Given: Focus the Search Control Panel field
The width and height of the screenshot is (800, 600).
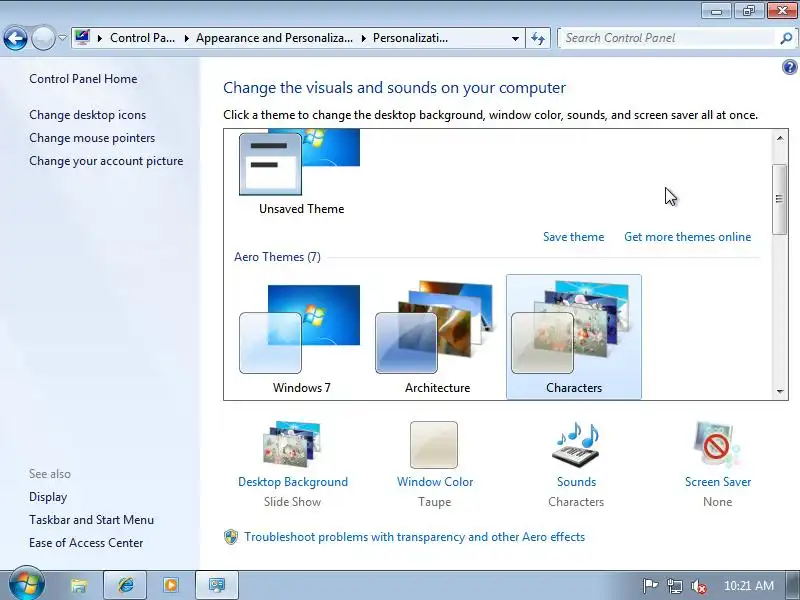Looking at the screenshot, I should 668,38.
